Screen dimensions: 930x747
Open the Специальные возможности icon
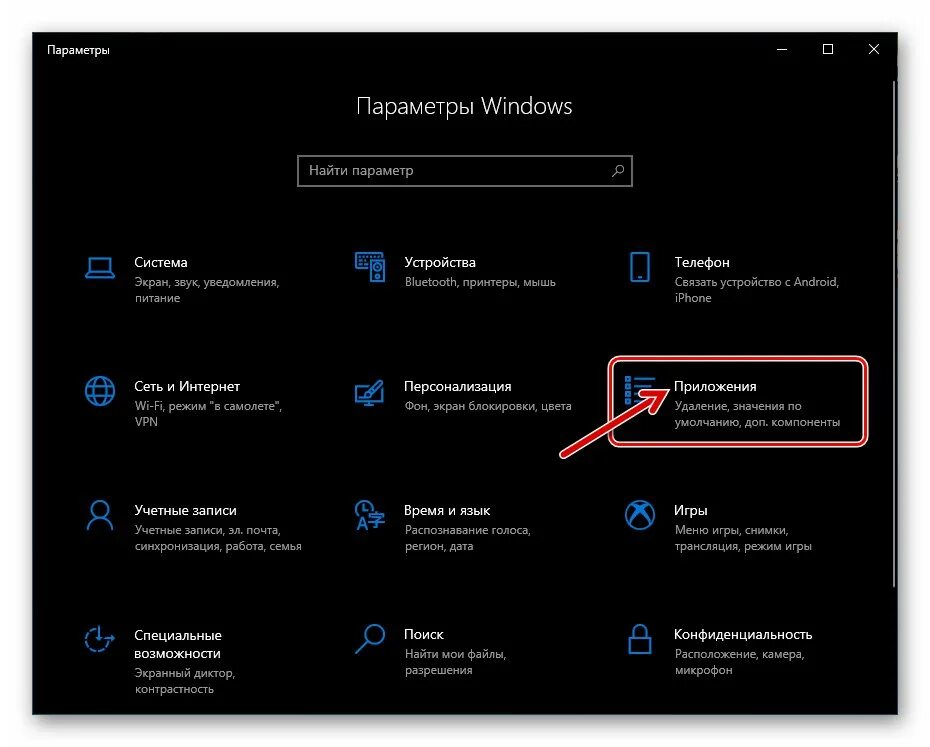[x=98, y=639]
